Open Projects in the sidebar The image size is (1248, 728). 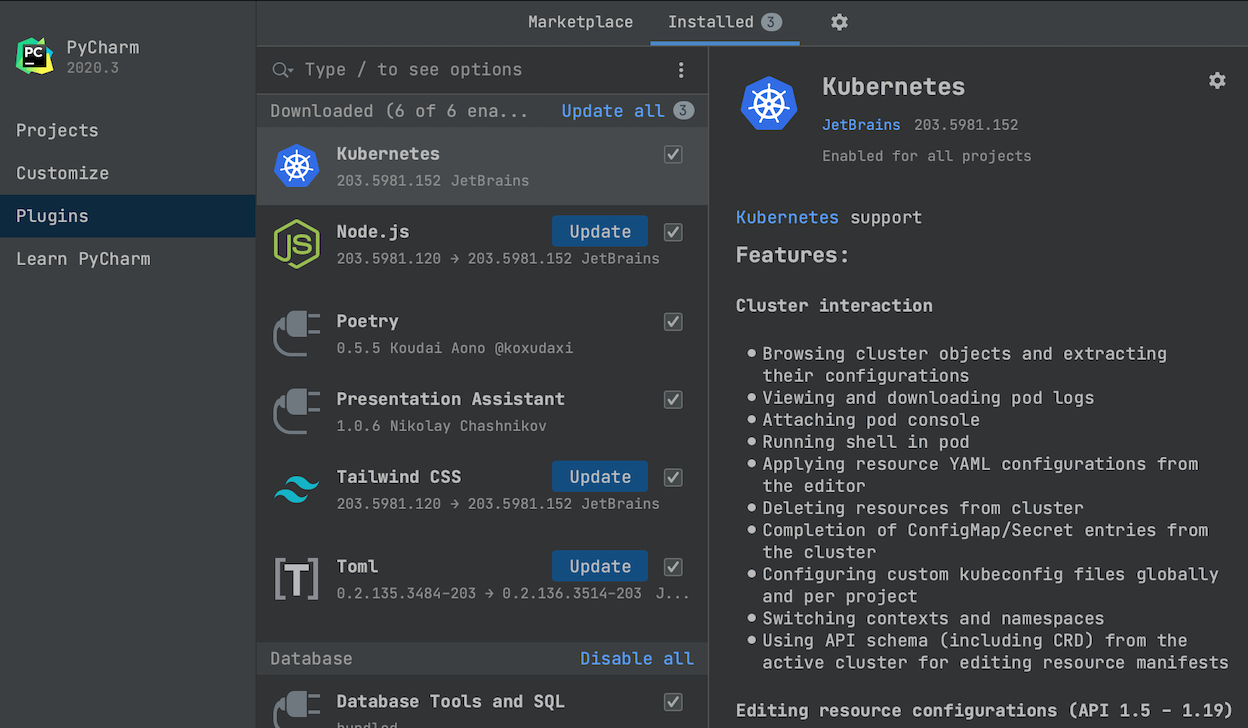[x=128, y=130]
